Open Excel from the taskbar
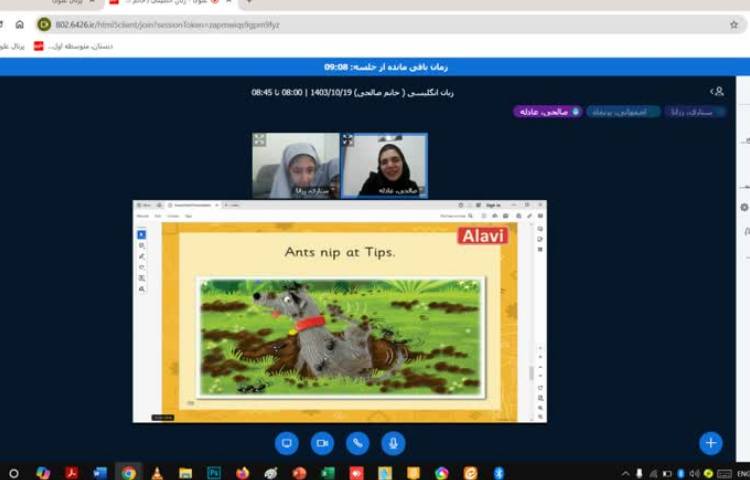 tap(328, 473)
